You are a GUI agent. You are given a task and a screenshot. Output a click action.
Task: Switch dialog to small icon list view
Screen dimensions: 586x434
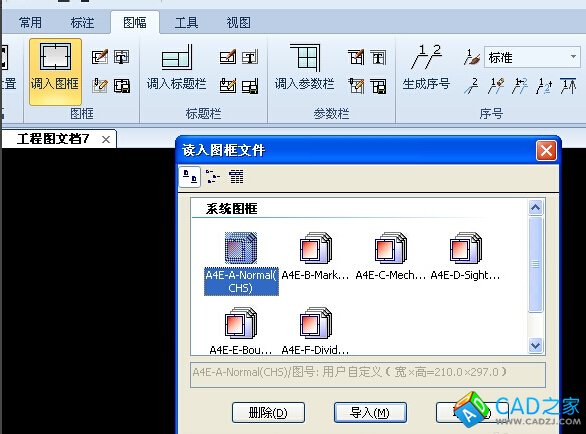pos(213,177)
